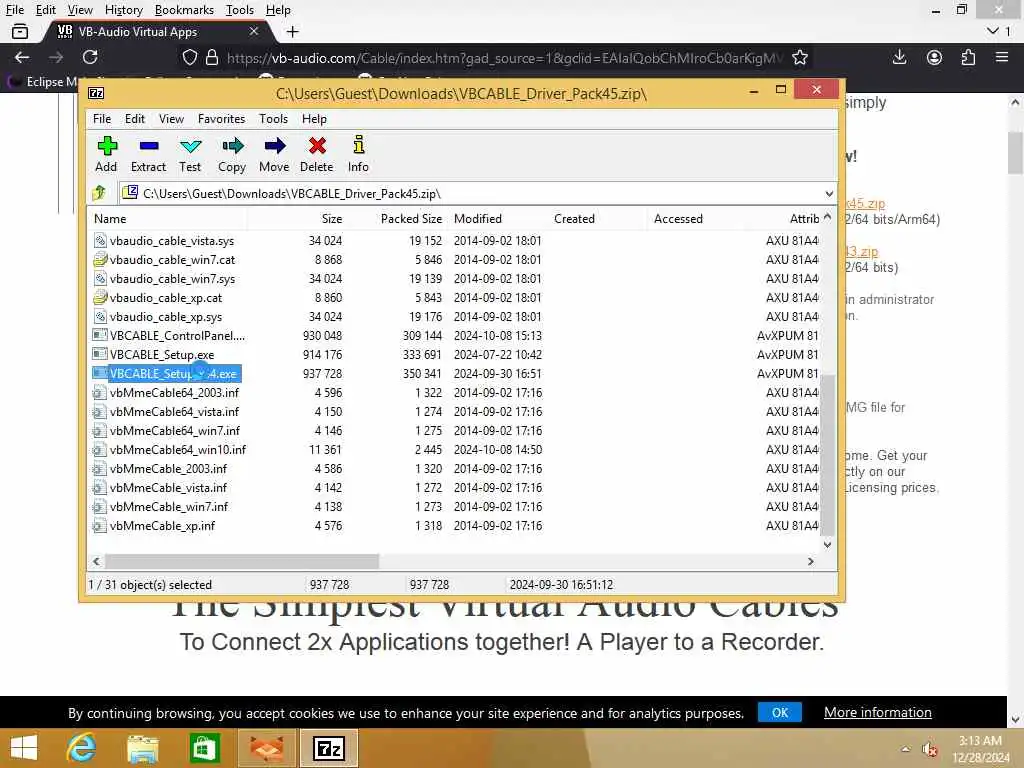Open 7-Zip Help menu
This screenshot has height=768, width=1024.
pyautogui.click(x=314, y=119)
